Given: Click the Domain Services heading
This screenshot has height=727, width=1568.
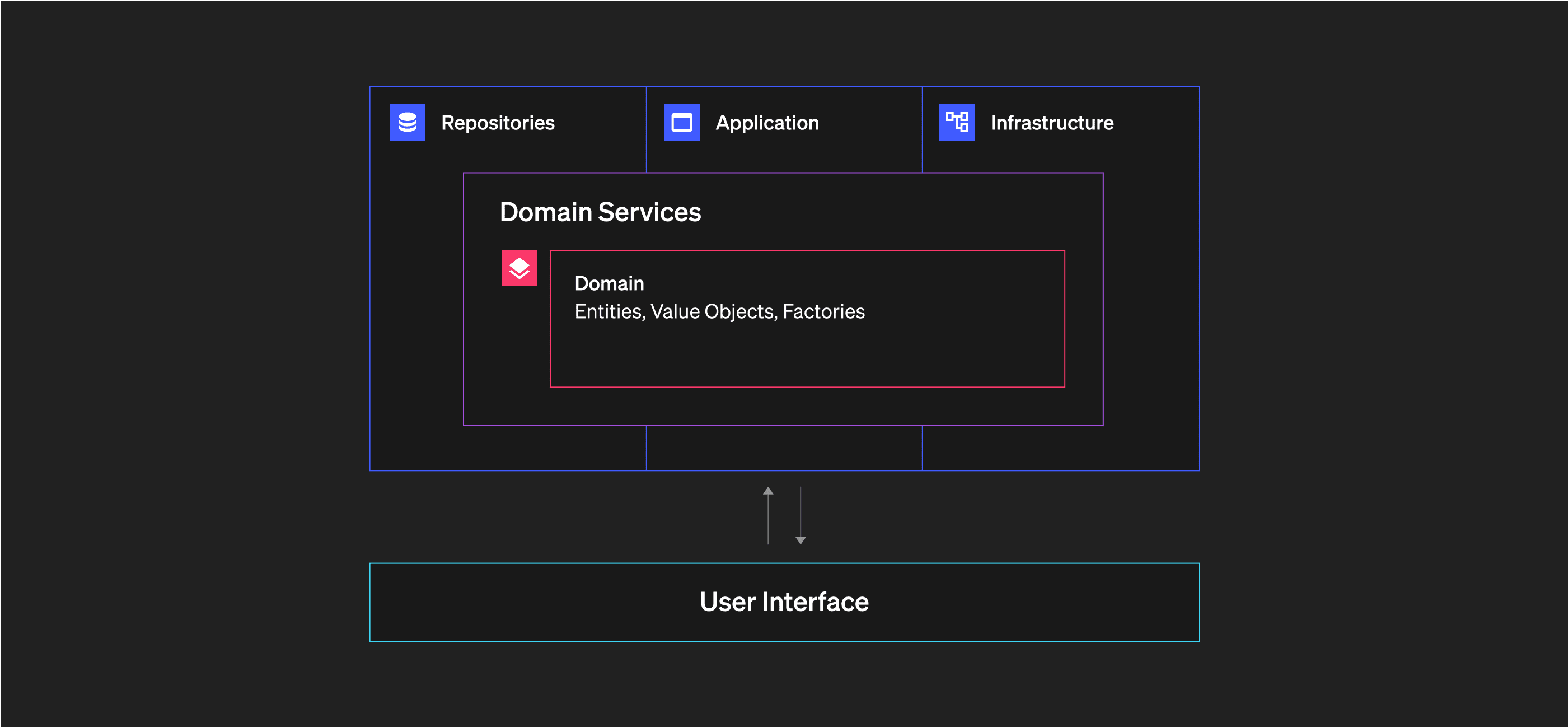Looking at the screenshot, I should pyautogui.click(x=600, y=212).
